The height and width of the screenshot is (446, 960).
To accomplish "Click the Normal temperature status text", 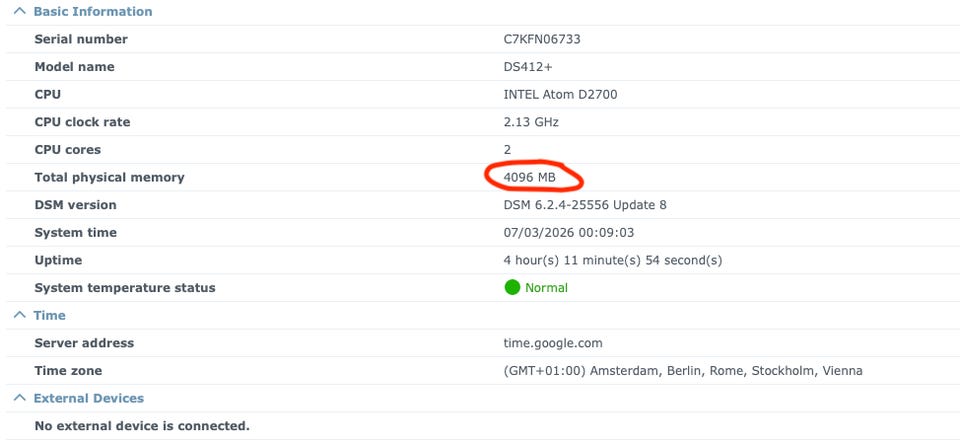I will pyautogui.click(x=546, y=288).
